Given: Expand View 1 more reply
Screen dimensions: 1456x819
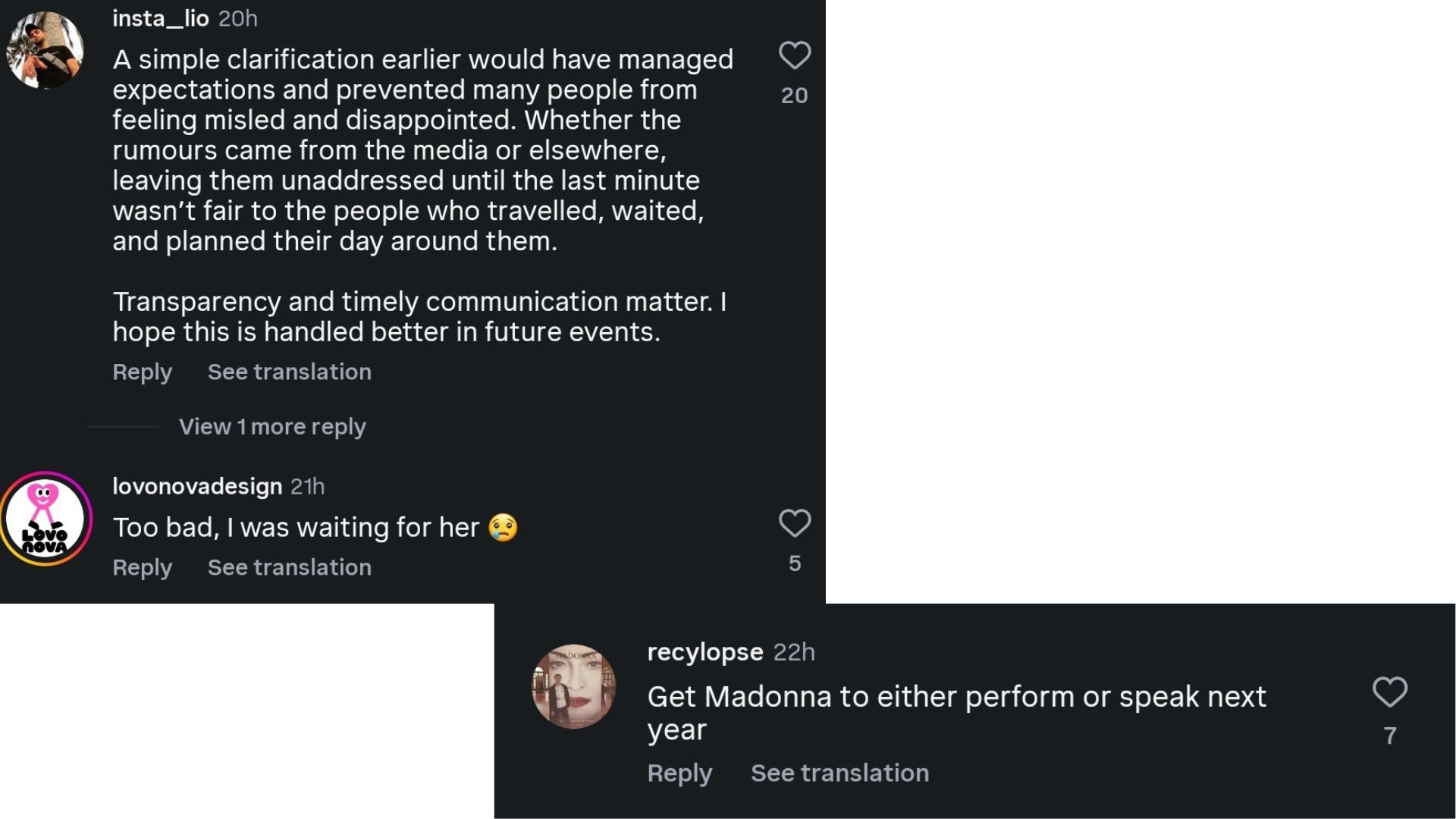Looking at the screenshot, I should [x=272, y=427].
